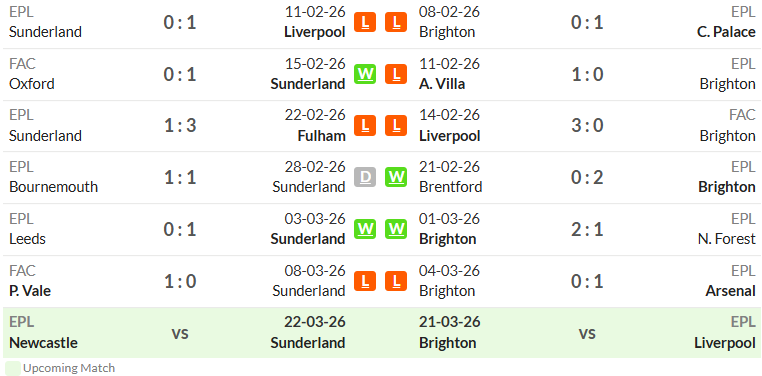The image size is (762, 376).
Task: Click the Upcoming Match green legend swatch
Action: tap(13, 368)
